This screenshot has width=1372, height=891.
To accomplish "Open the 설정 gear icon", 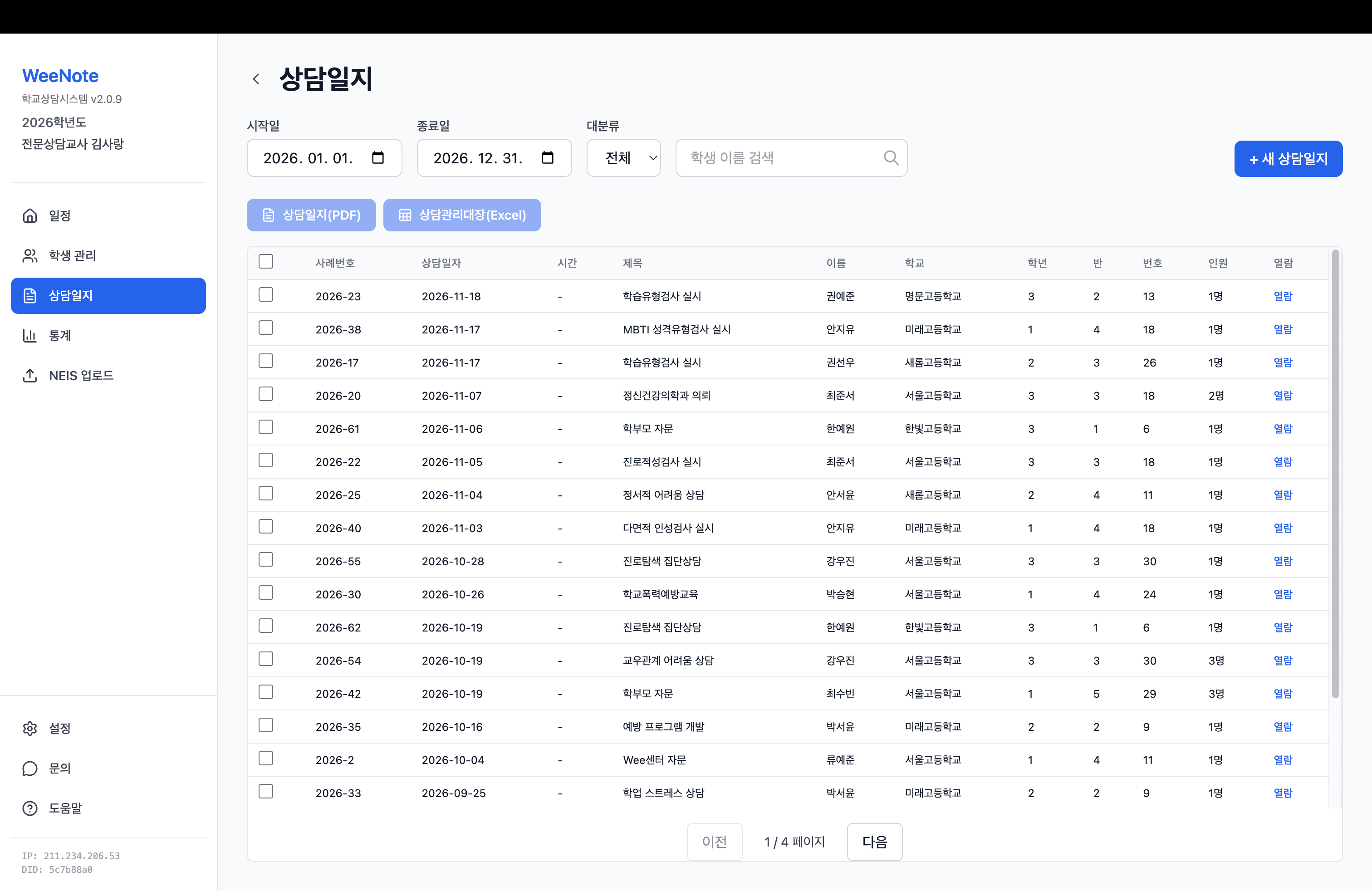I will coord(30,728).
